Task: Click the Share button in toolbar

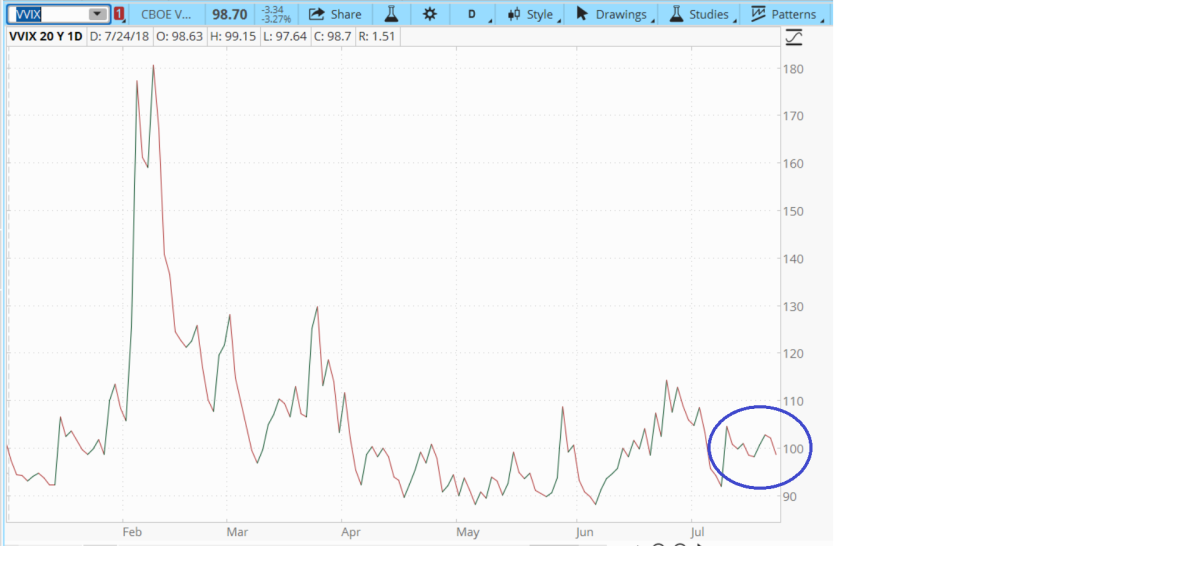Action: (335, 14)
